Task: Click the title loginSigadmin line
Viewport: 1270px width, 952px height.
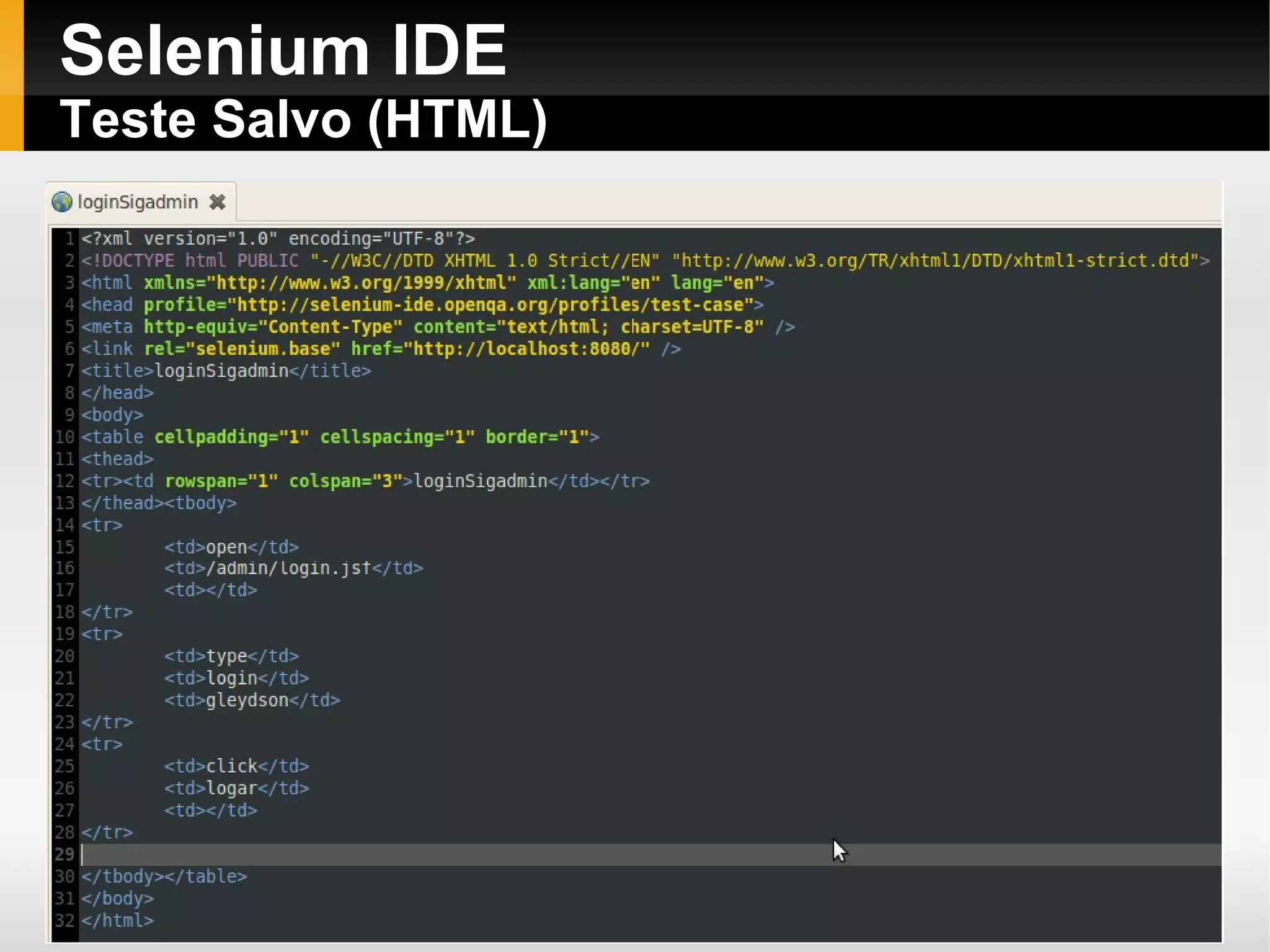Action: coord(226,371)
